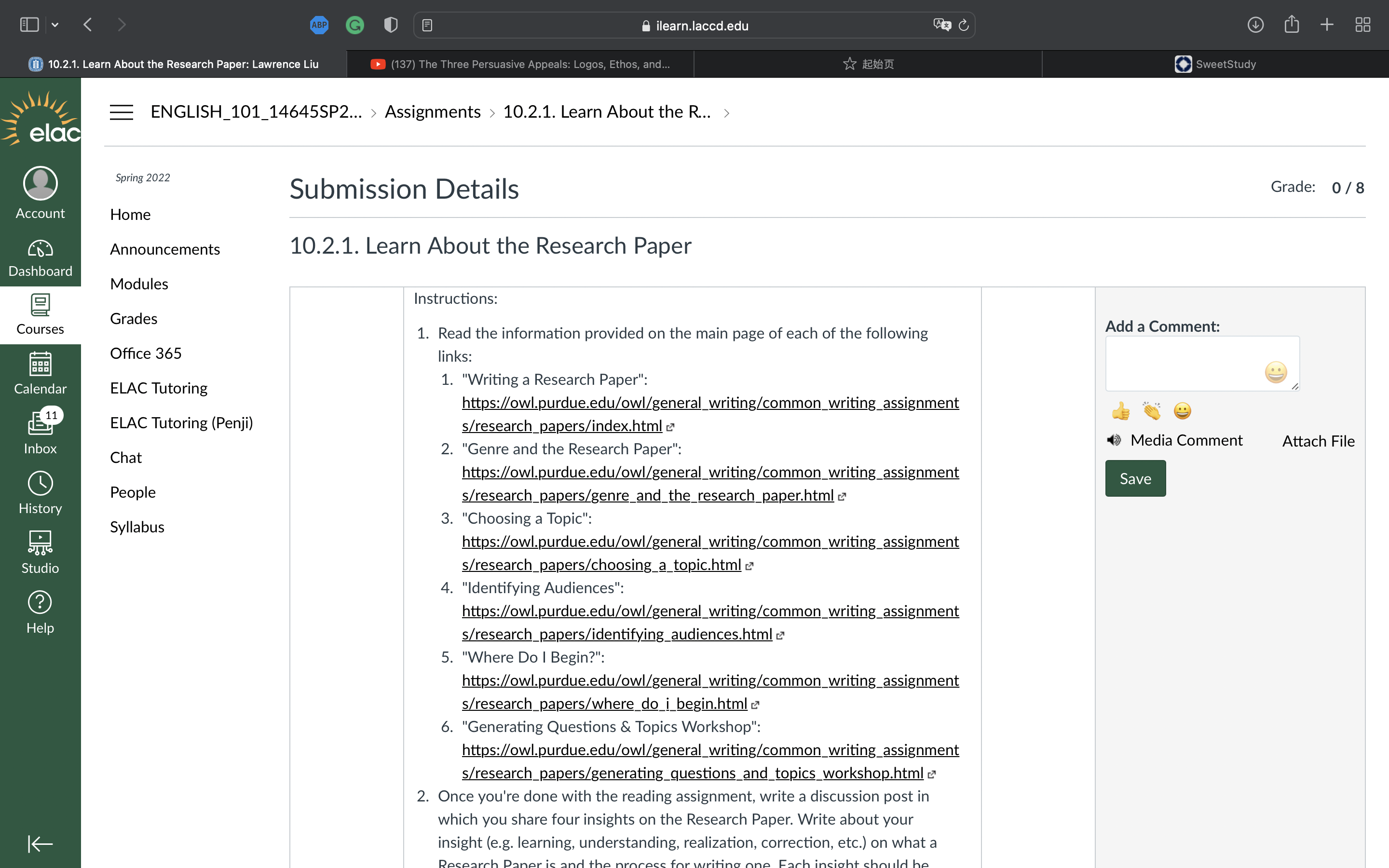Open the where_do_i_begin.html link
This screenshot has width=1389, height=868.
(710, 692)
